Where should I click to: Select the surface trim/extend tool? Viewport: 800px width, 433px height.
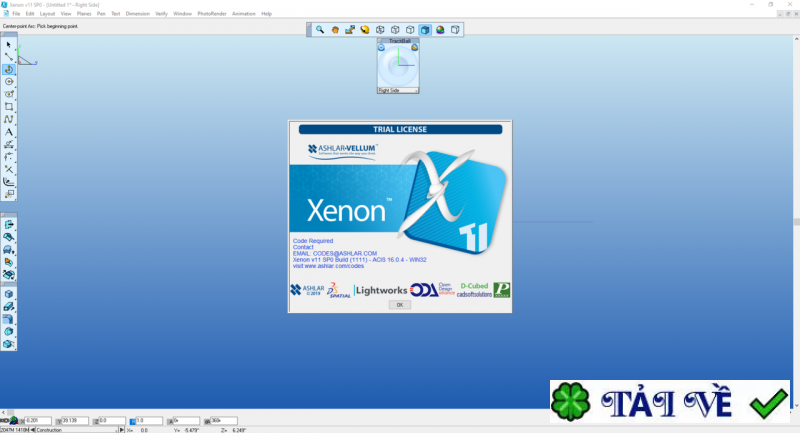9,274
